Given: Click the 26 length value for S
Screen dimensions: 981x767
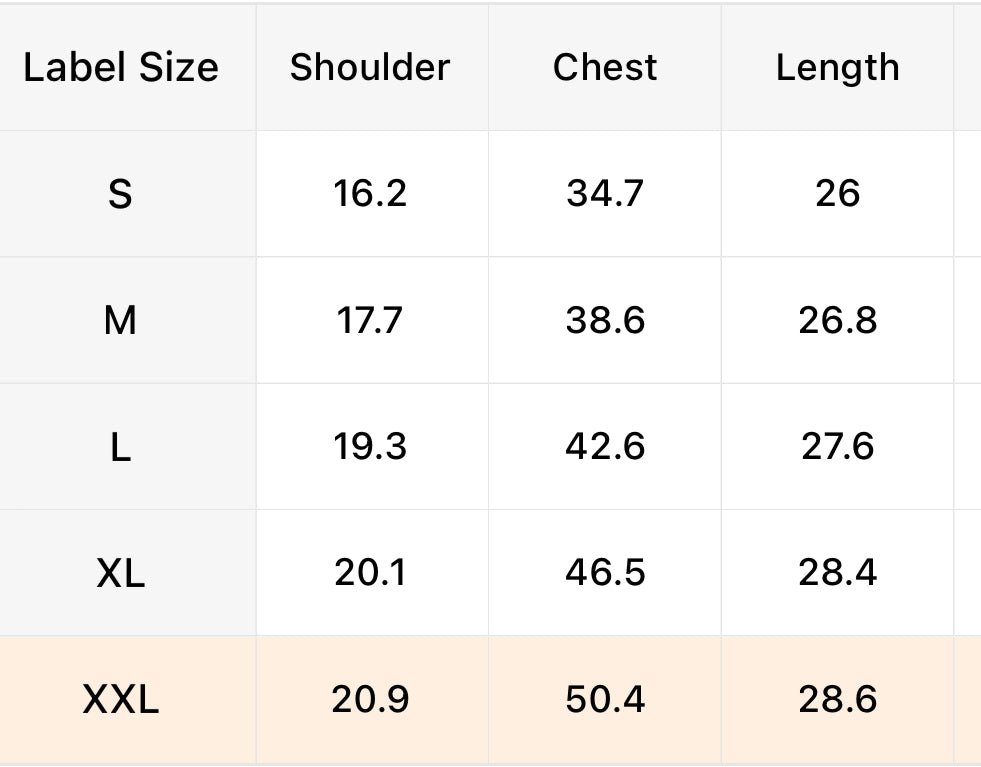Looking at the screenshot, I should point(838,193).
